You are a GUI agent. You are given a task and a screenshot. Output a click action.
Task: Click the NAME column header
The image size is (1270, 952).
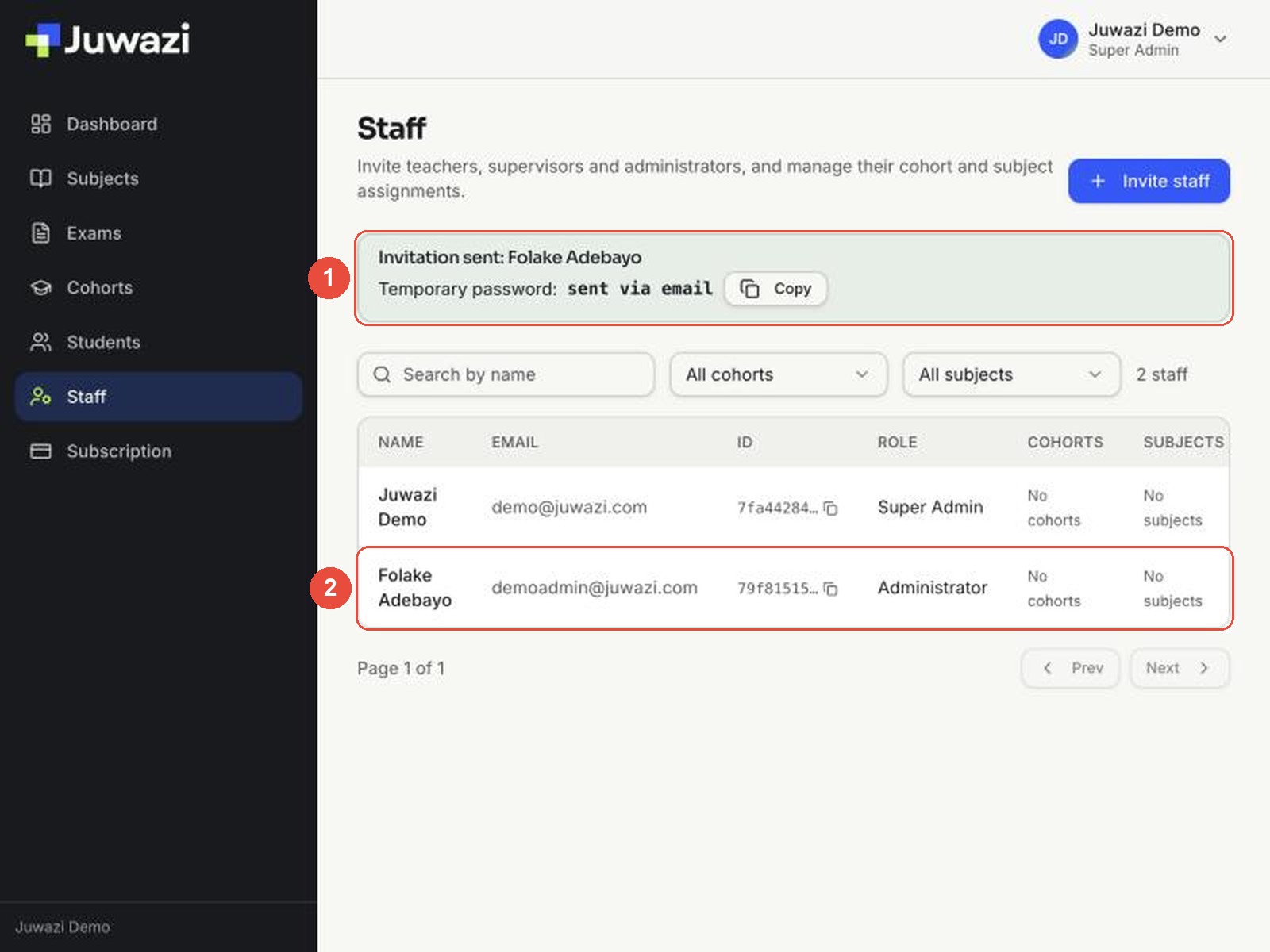pyautogui.click(x=401, y=442)
